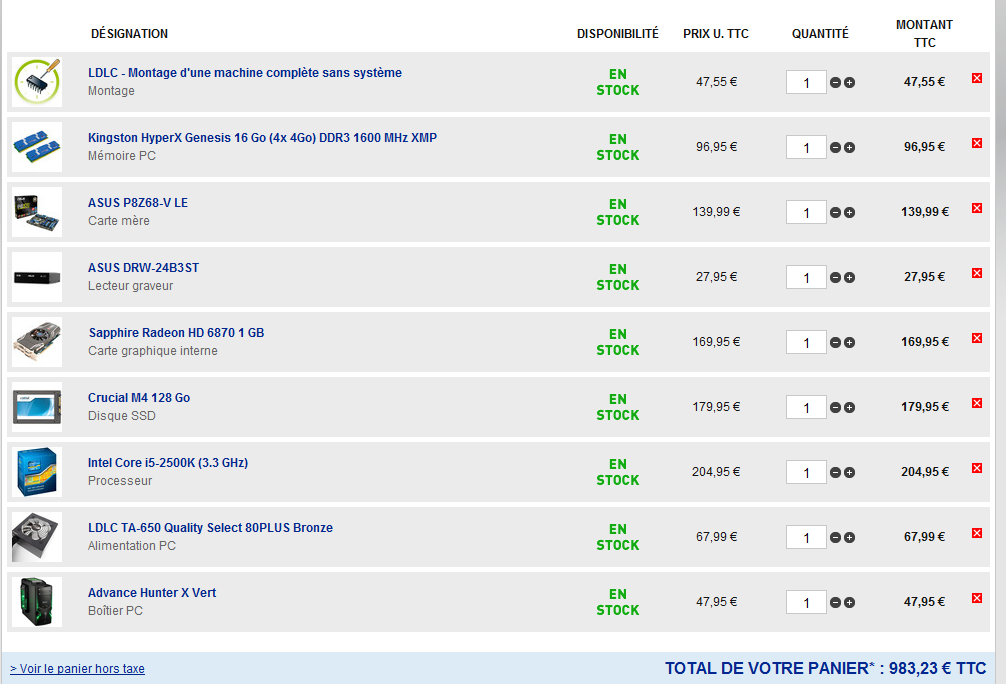Increase quantity of ASUS DRW-24B3ST

pyautogui.click(x=849, y=278)
